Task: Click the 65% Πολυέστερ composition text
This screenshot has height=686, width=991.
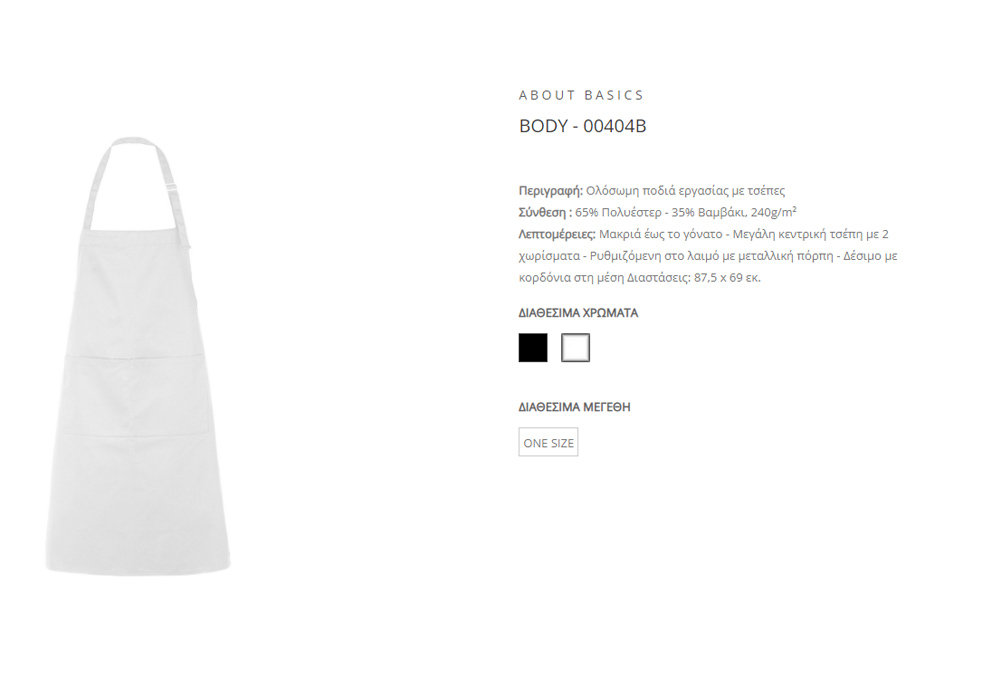Action: (618, 212)
